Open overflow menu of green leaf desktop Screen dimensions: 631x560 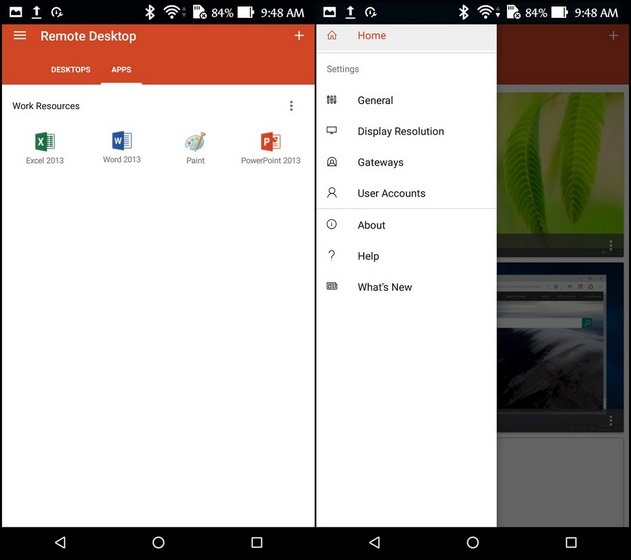[611, 245]
